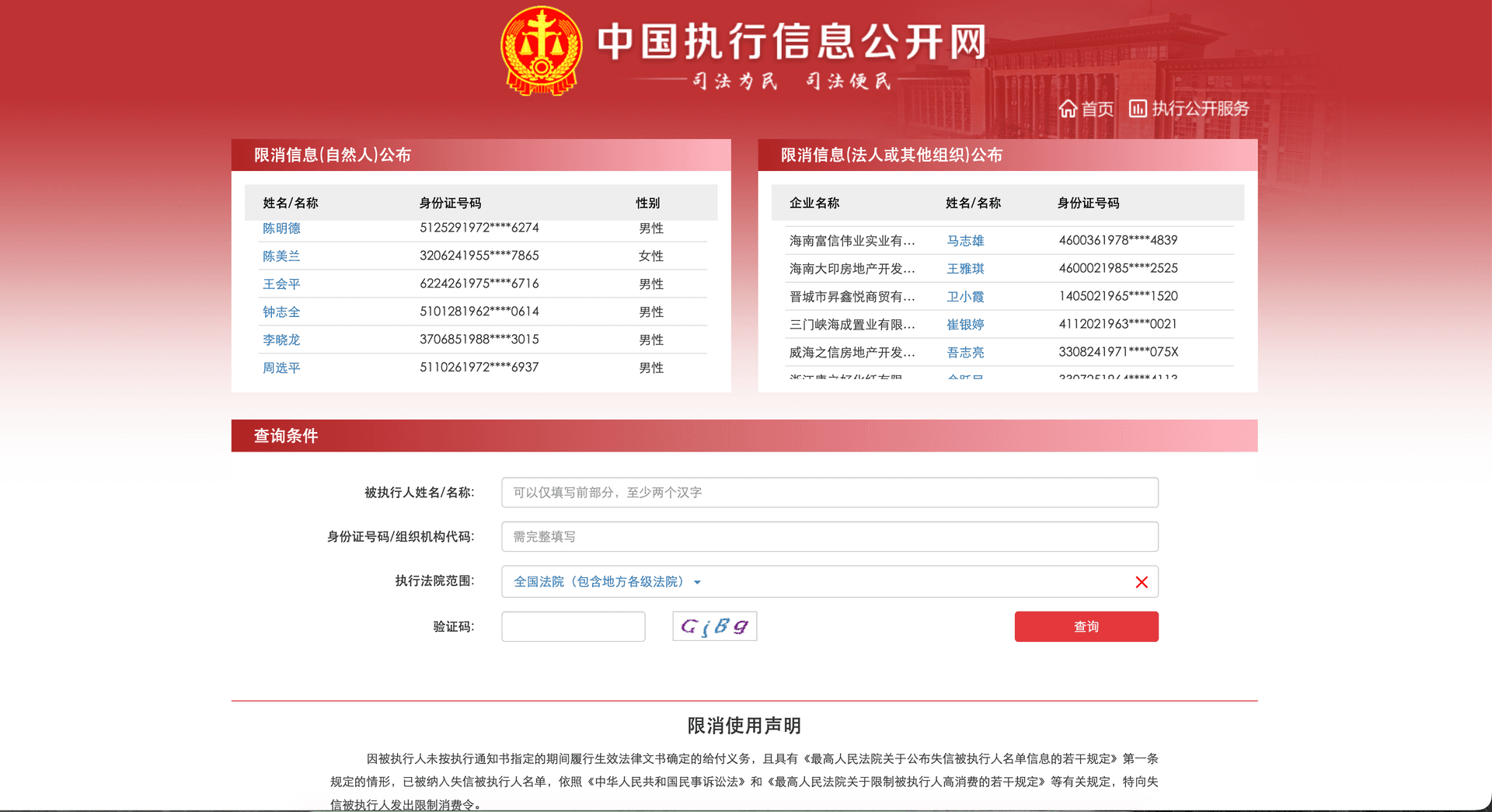The image size is (1492, 812).
Task: Clear the court selection using the X icon
Action: coord(1142,581)
